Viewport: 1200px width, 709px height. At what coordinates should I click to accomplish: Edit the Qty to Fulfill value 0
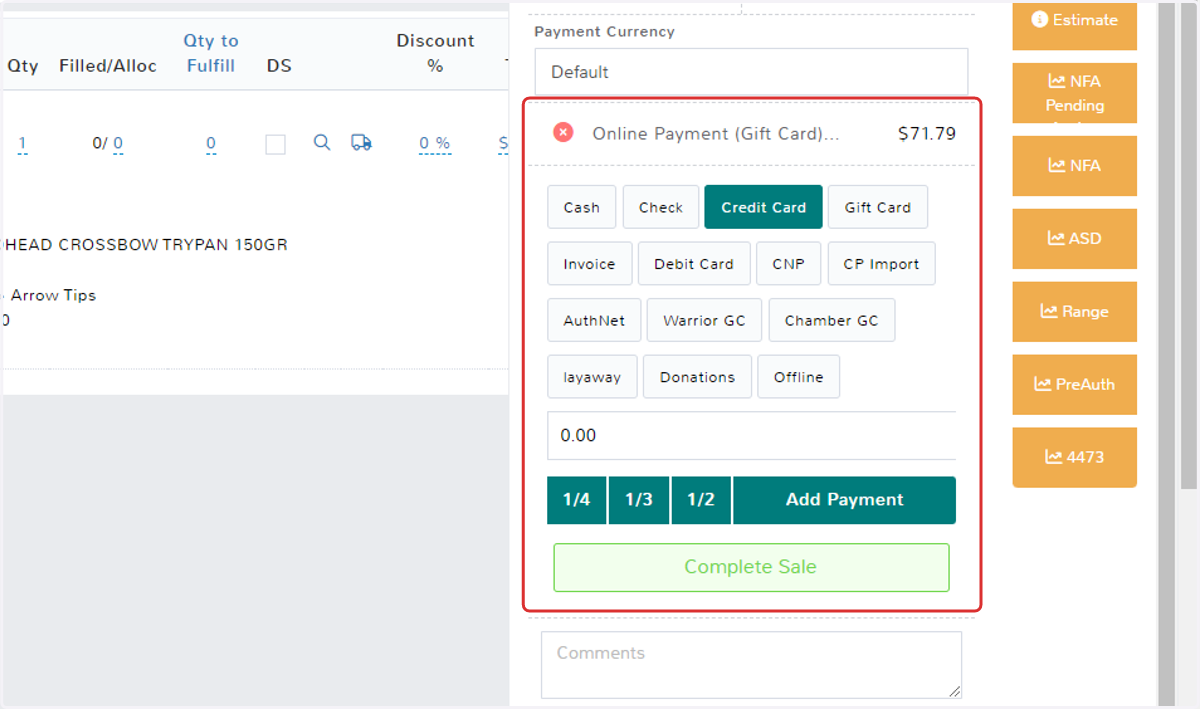pos(211,144)
